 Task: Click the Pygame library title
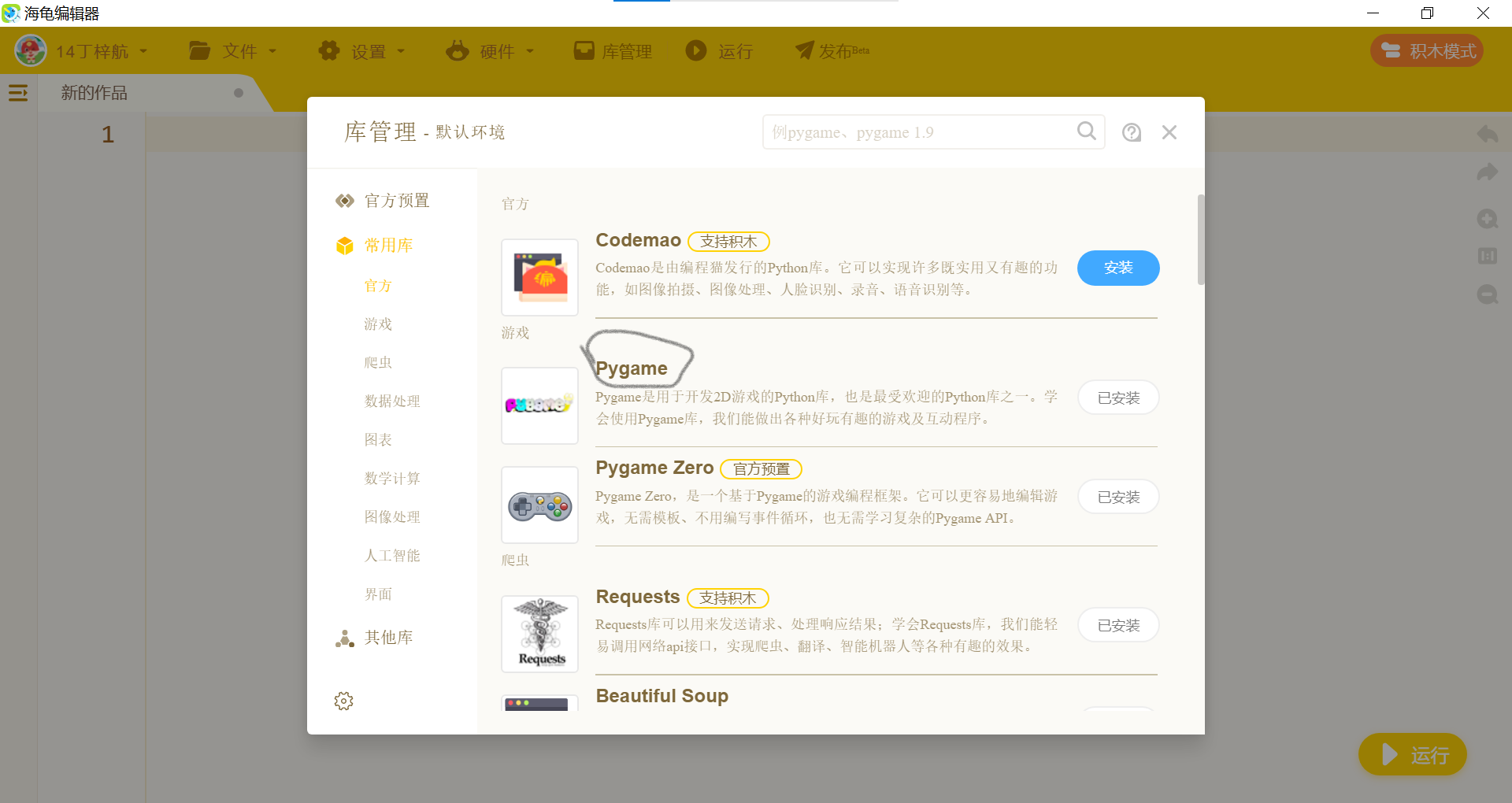pos(632,368)
